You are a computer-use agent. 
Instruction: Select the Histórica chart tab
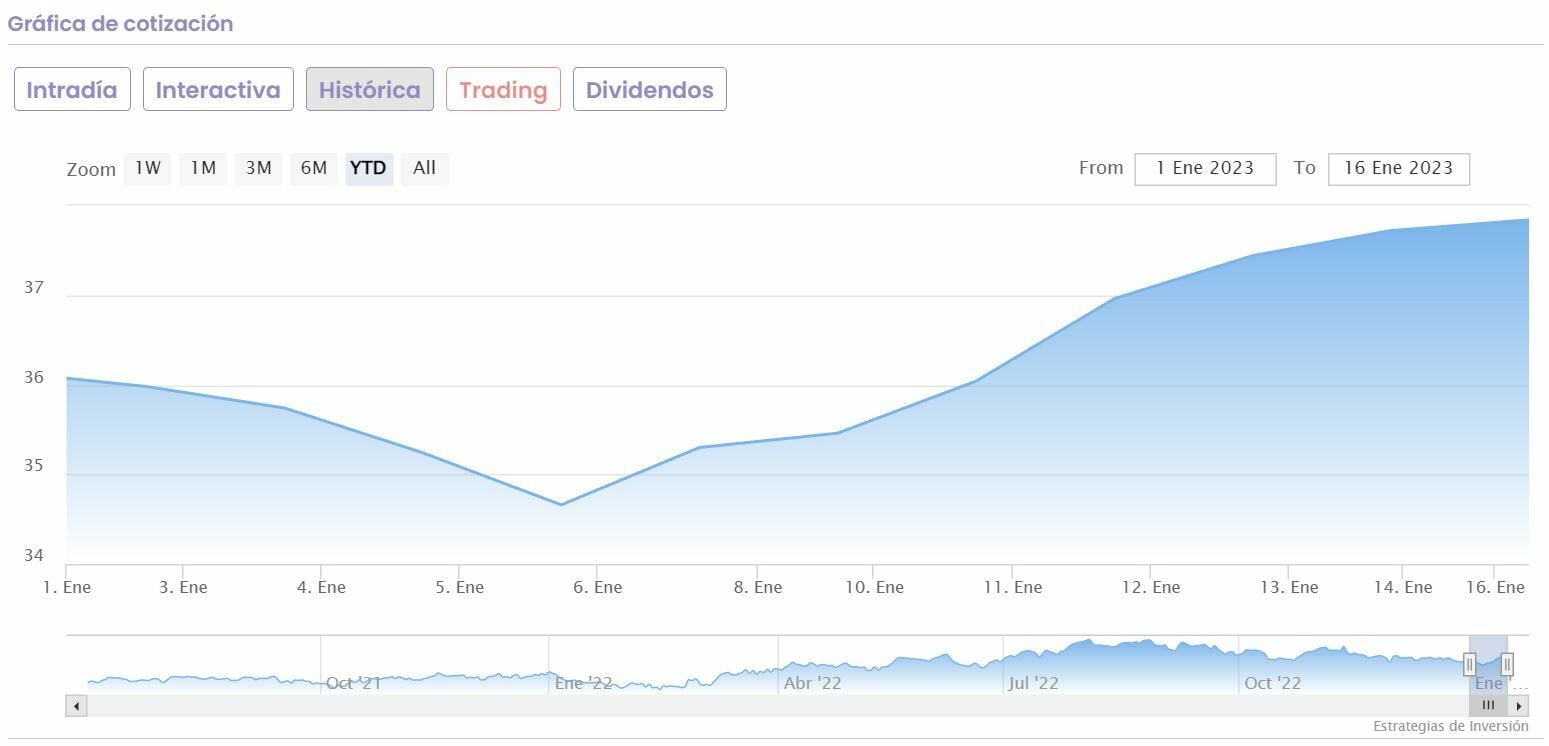(x=369, y=90)
